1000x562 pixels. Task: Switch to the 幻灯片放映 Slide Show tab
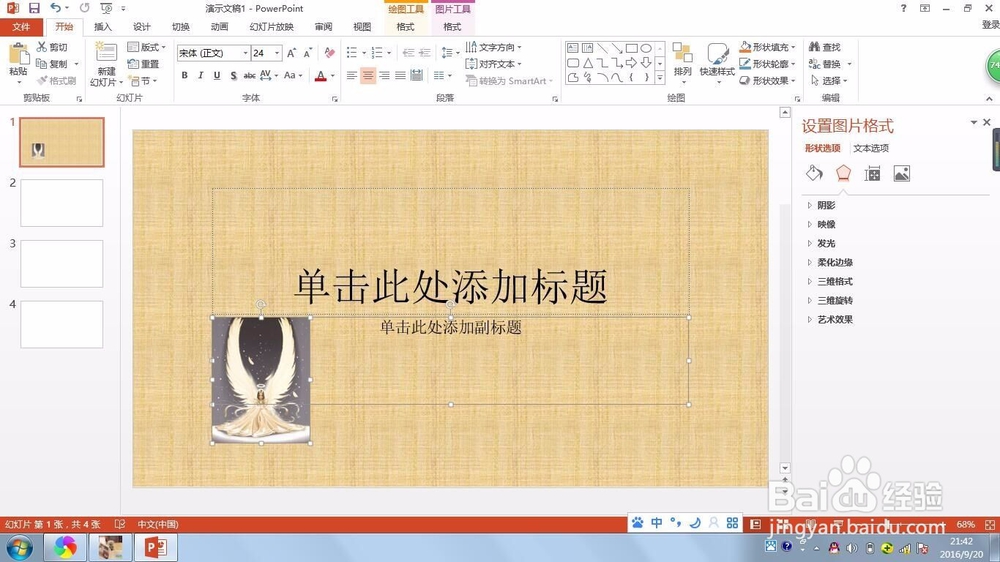[x=272, y=27]
